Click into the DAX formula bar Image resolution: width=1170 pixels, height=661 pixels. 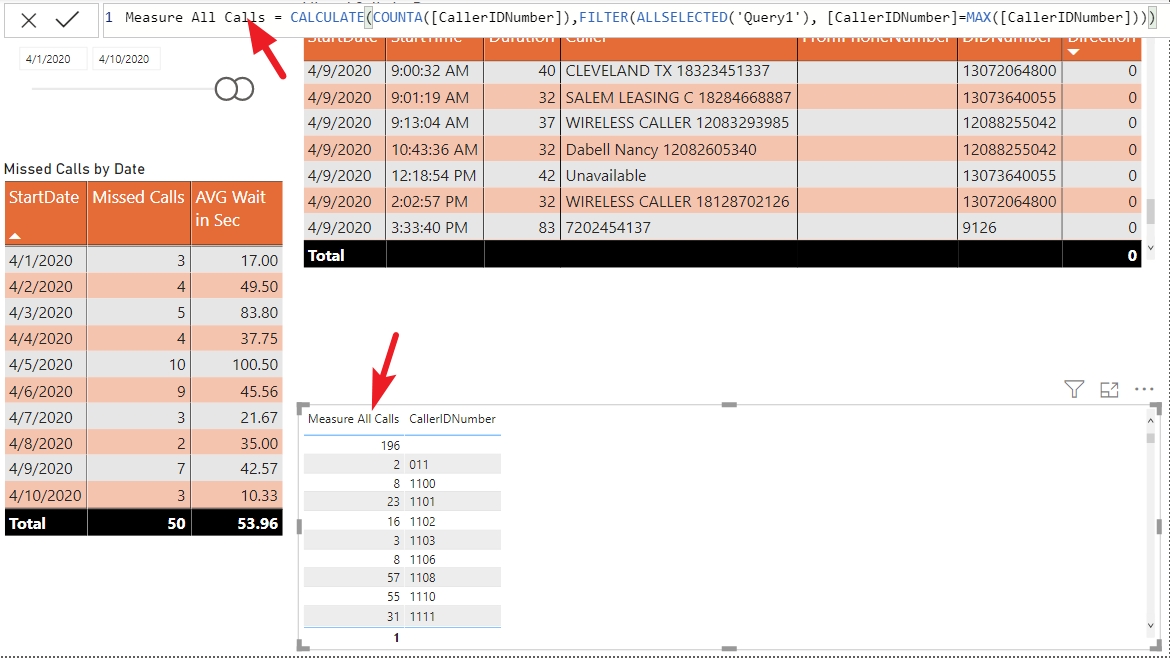pyautogui.click(x=631, y=18)
